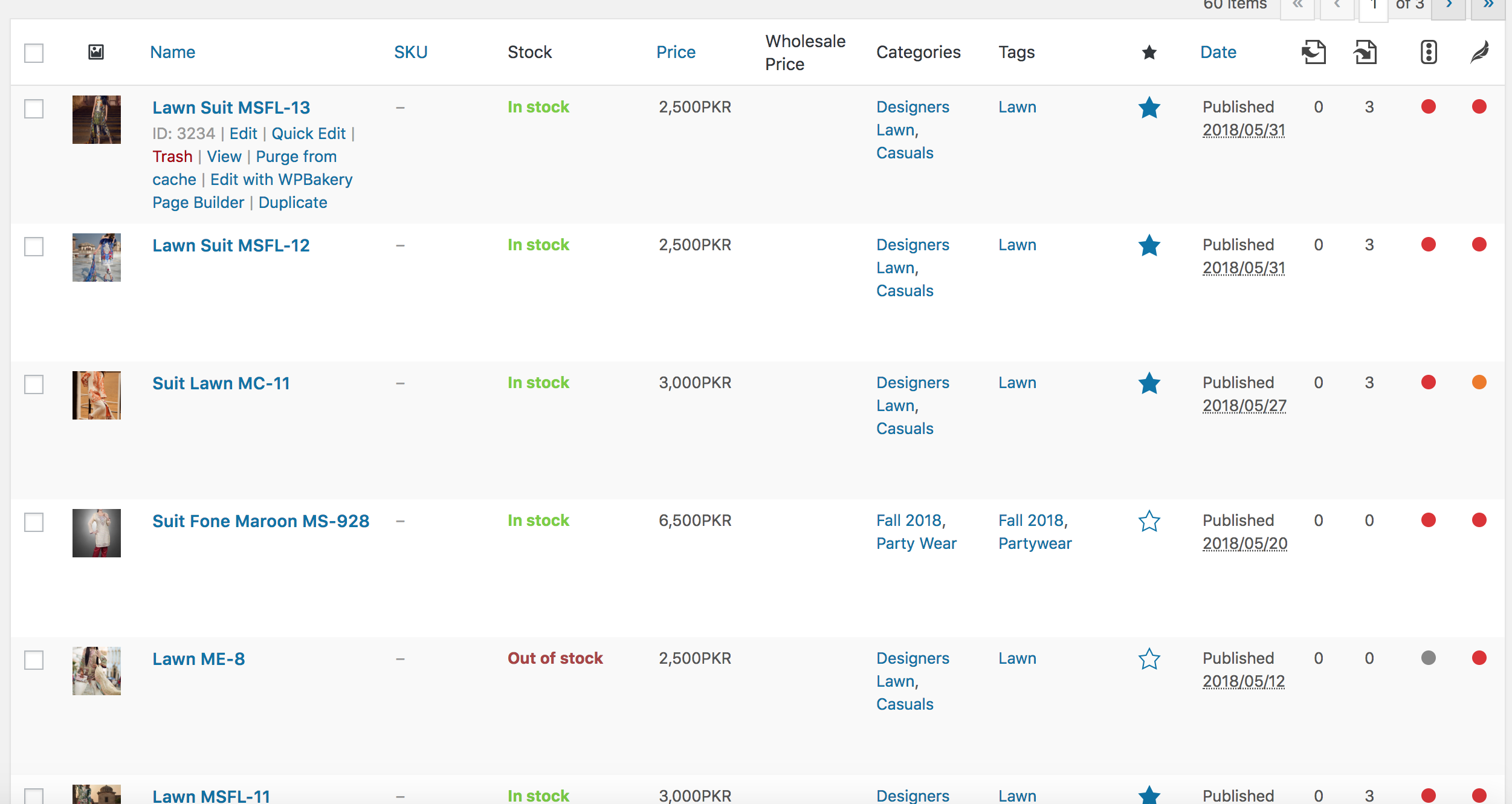This screenshot has width=1512, height=804.
Task: Click the image thumbnail column header icon
Action: click(x=96, y=52)
